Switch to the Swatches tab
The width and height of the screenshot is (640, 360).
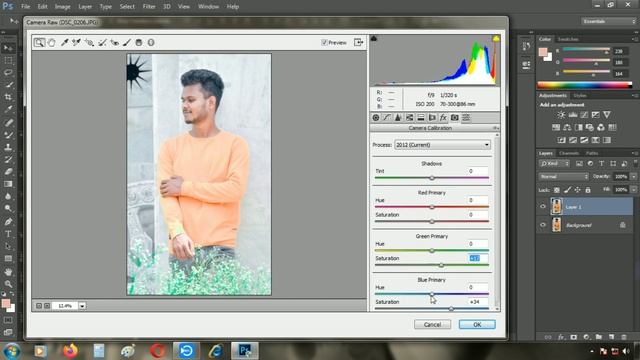568,39
